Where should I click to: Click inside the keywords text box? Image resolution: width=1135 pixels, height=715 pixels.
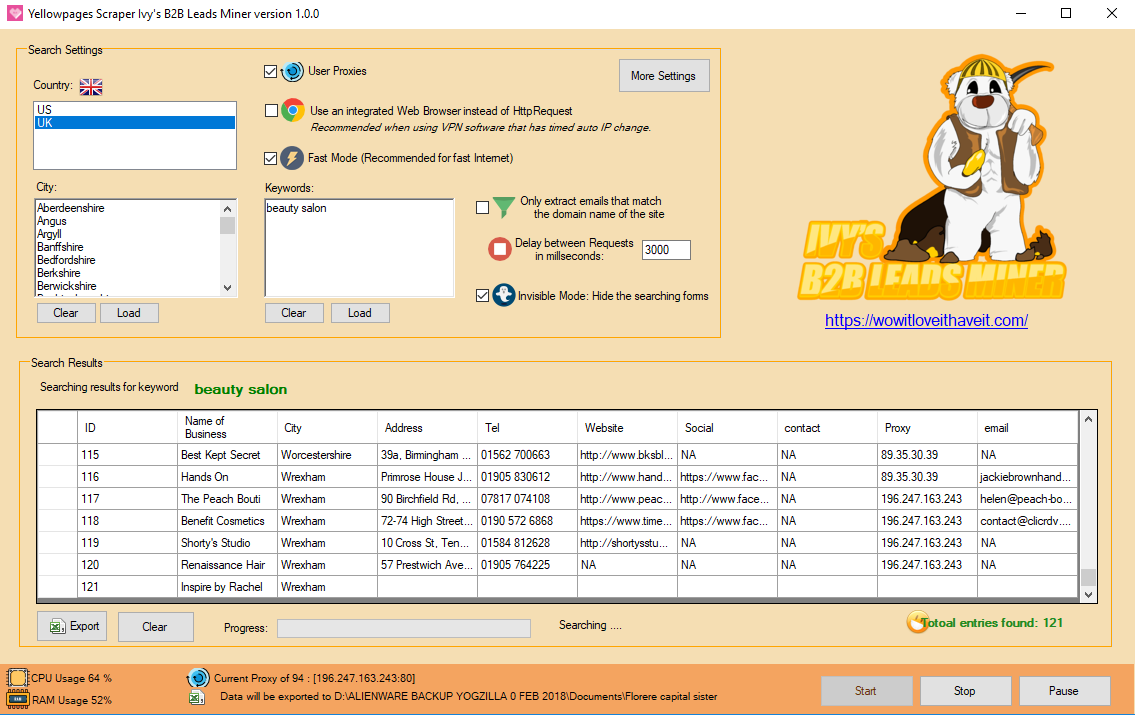(x=360, y=248)
